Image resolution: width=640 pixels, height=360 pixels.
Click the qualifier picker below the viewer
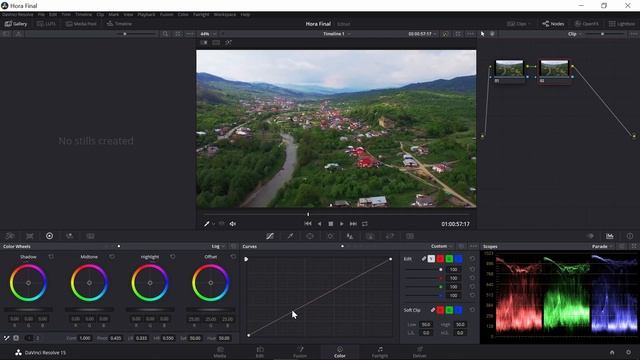tap(207, 224)
